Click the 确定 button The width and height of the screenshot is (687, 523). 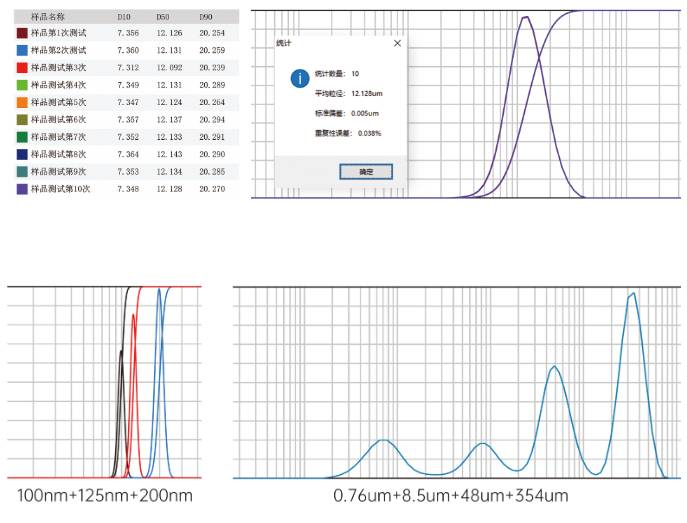click(366, 172)
